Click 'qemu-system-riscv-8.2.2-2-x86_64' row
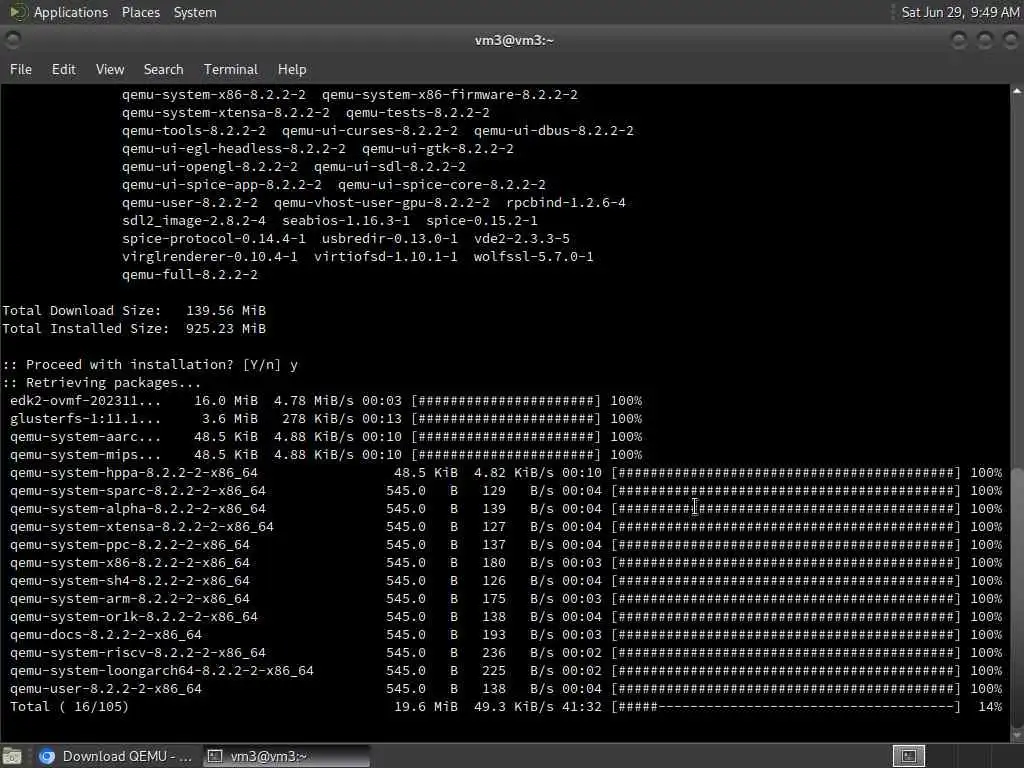 tap(506, 652)
